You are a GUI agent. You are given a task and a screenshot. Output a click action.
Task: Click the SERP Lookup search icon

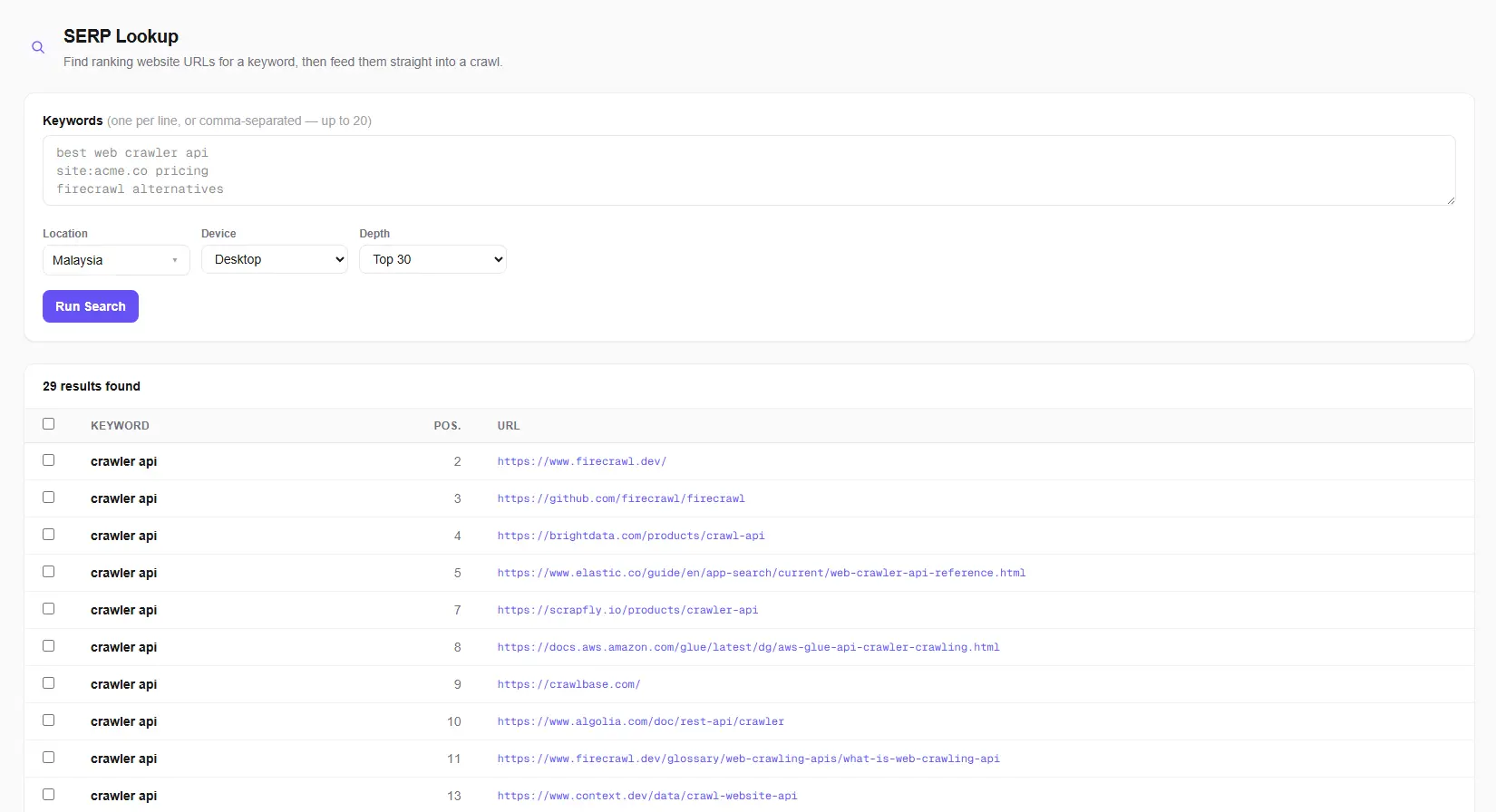pyautogui.click(x=38, y=47)
